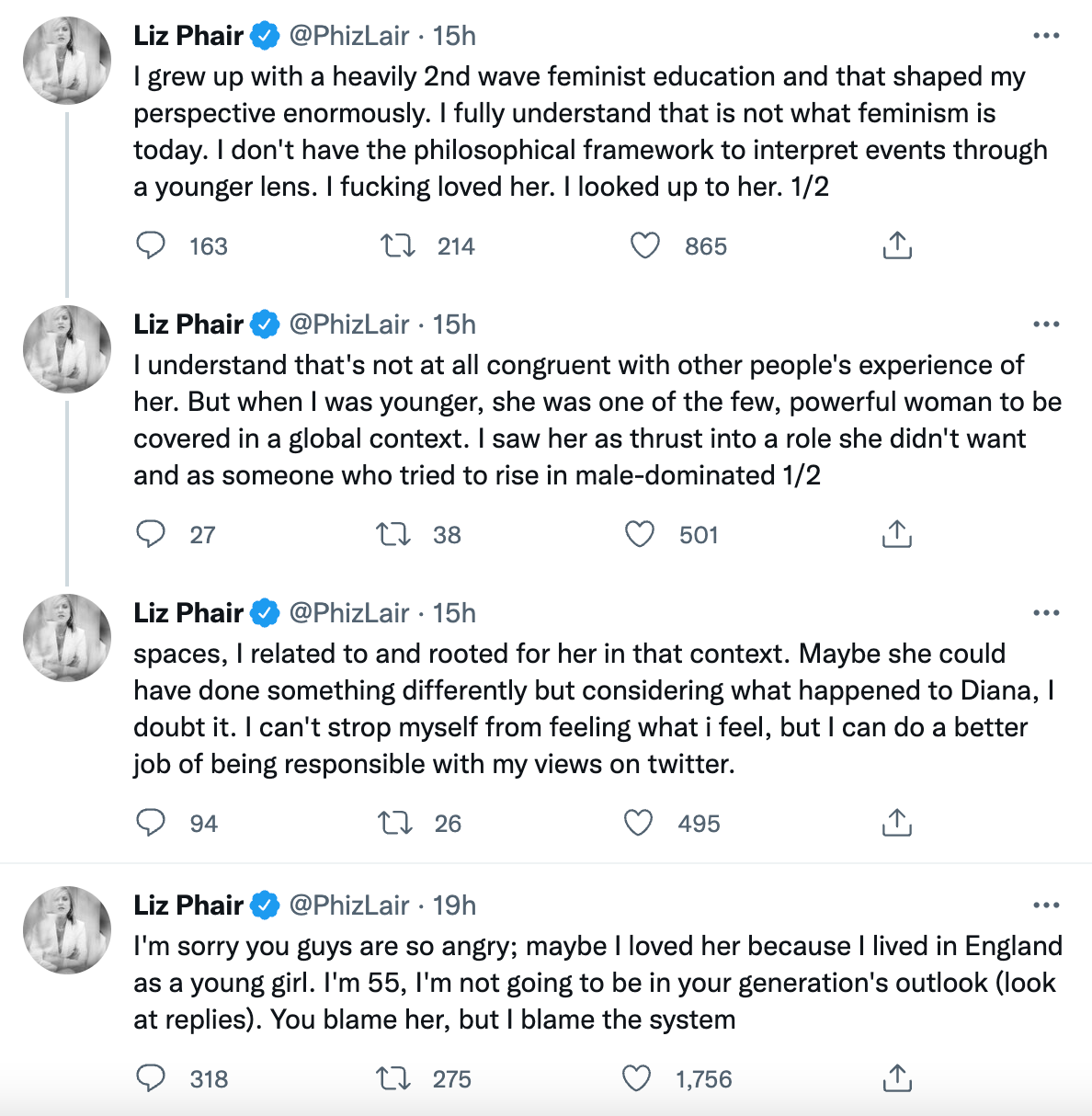The width and height of the screenshot is (1092, 1116).
Task: Share the tweet mentioning Diana
Action: 896,823
